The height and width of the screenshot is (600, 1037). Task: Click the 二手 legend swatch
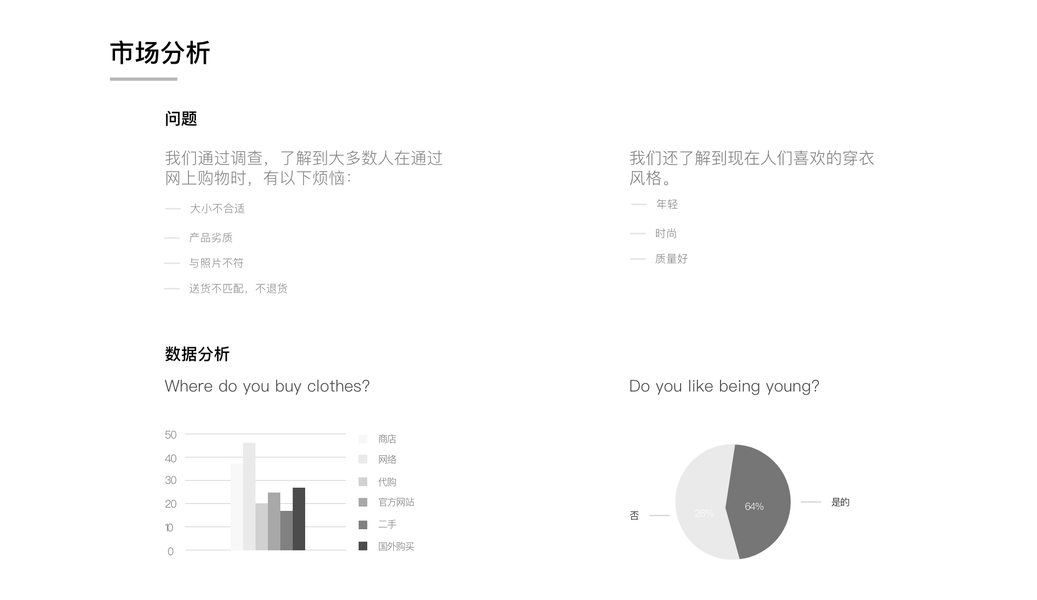coord(363,524)
